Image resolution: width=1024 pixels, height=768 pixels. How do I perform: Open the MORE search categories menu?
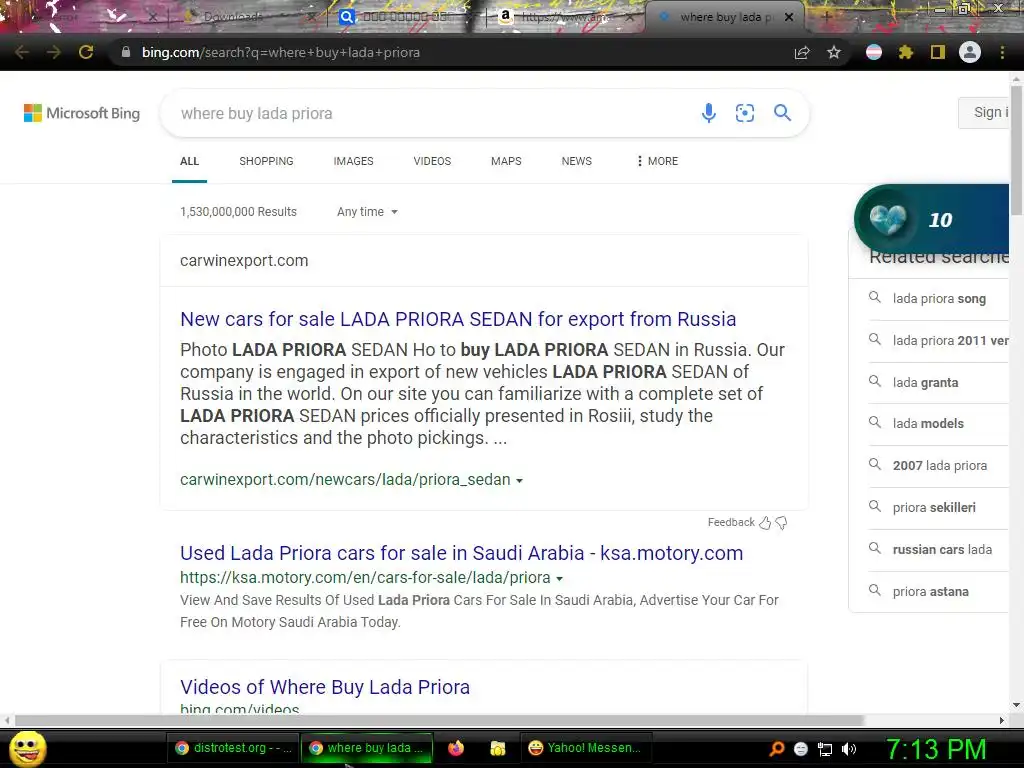[657, 161]
